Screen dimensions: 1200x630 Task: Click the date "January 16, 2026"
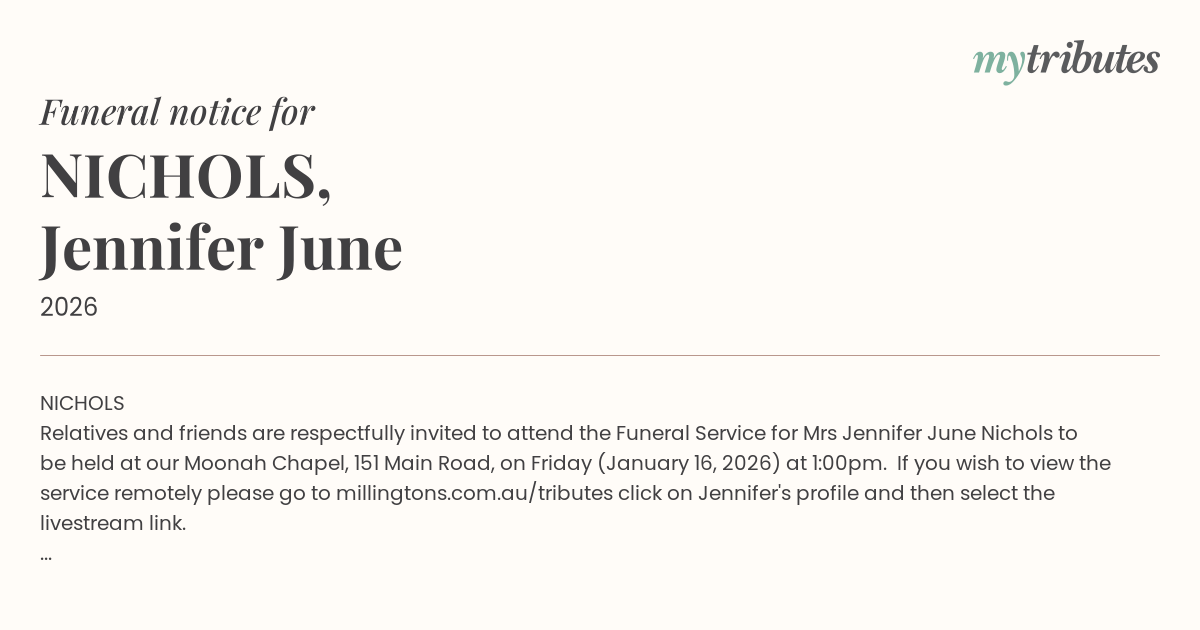click(x=691, y=463)
